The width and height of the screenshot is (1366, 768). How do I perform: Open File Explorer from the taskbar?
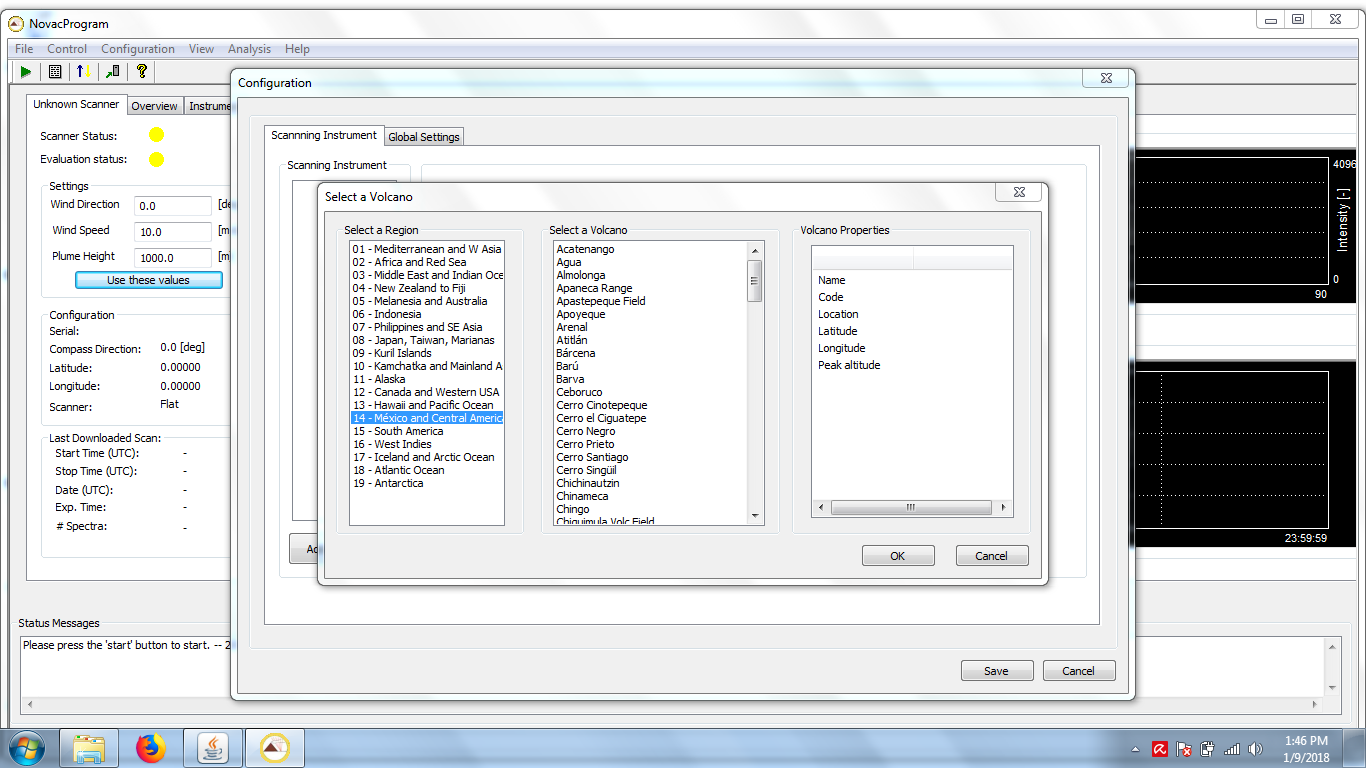coord(89,748)
